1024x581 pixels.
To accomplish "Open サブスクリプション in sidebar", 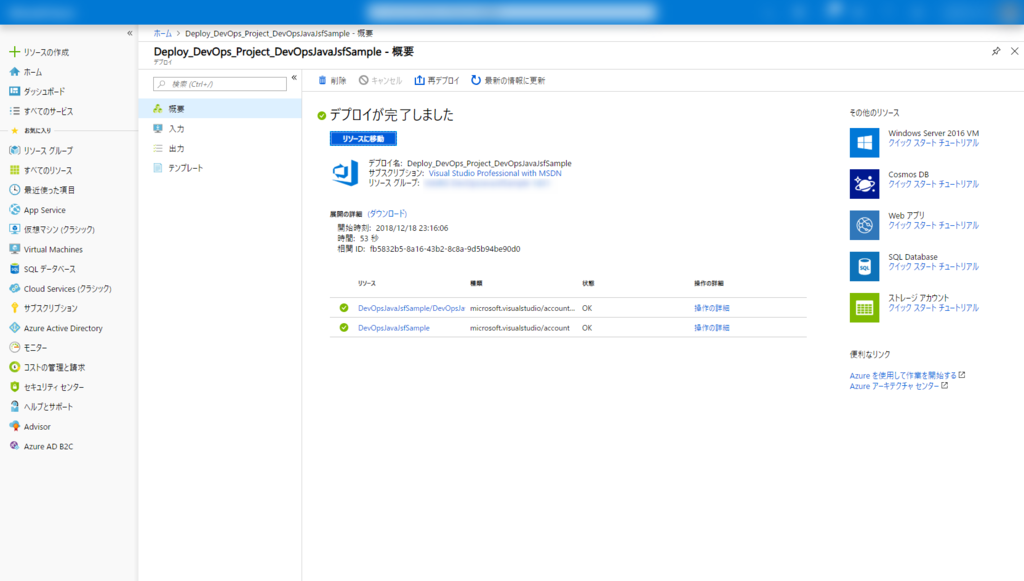I will (x=43, y=308).
